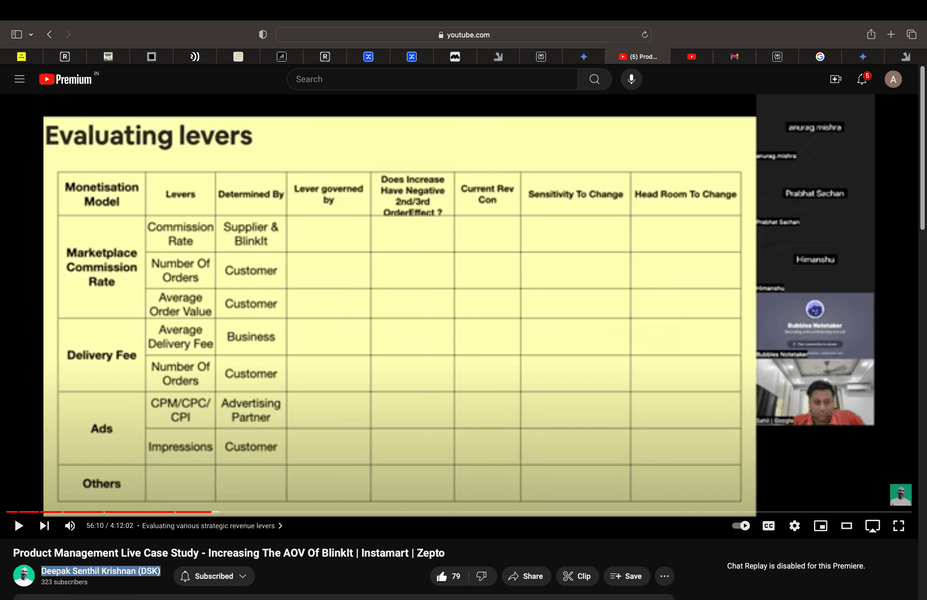Start voice search with microphone icon
The image size is (927, 600).
[x=631, y=79]
